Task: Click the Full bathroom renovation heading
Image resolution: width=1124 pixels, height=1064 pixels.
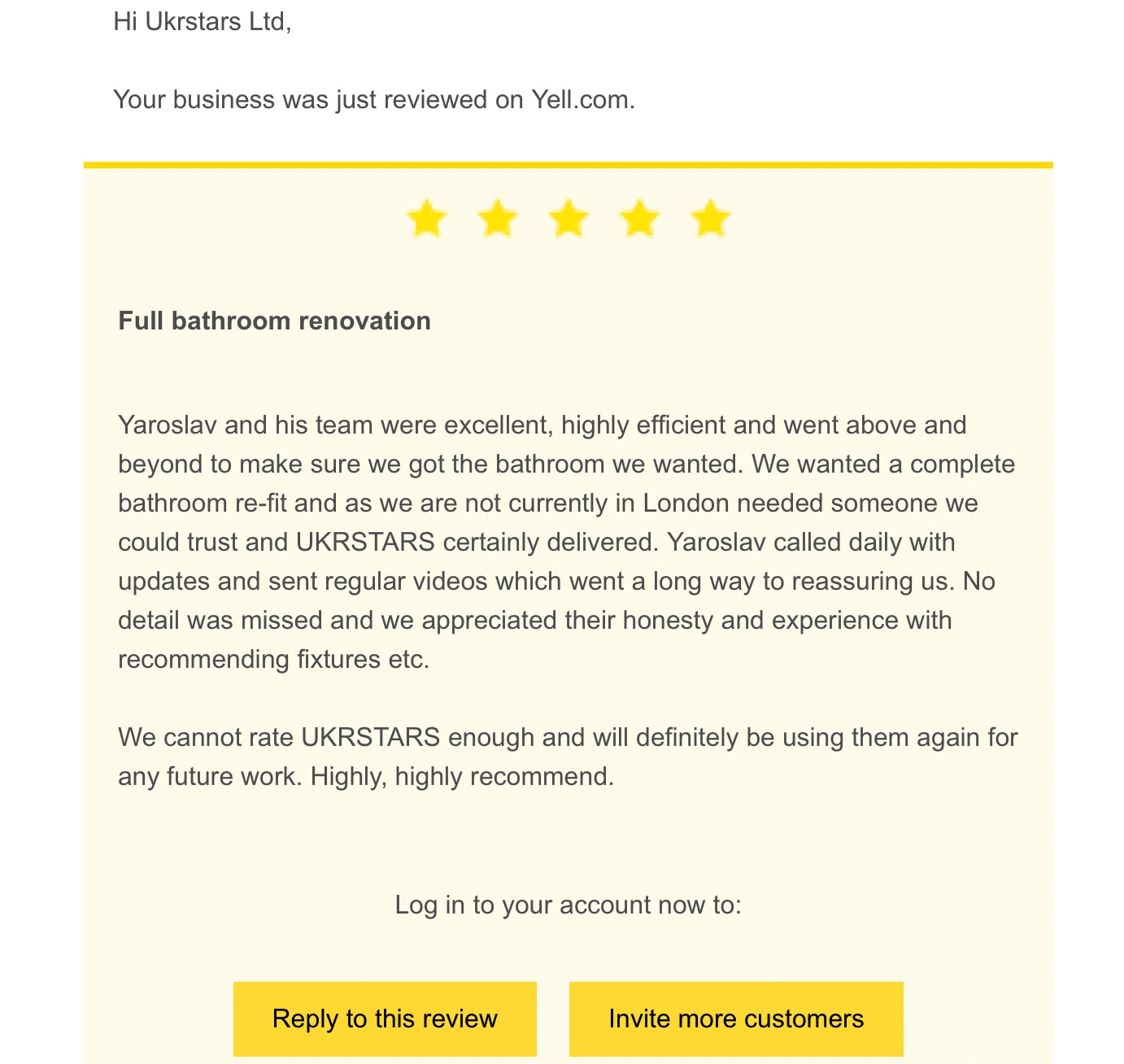Action: pyautogui.click(x=274, y=321)
